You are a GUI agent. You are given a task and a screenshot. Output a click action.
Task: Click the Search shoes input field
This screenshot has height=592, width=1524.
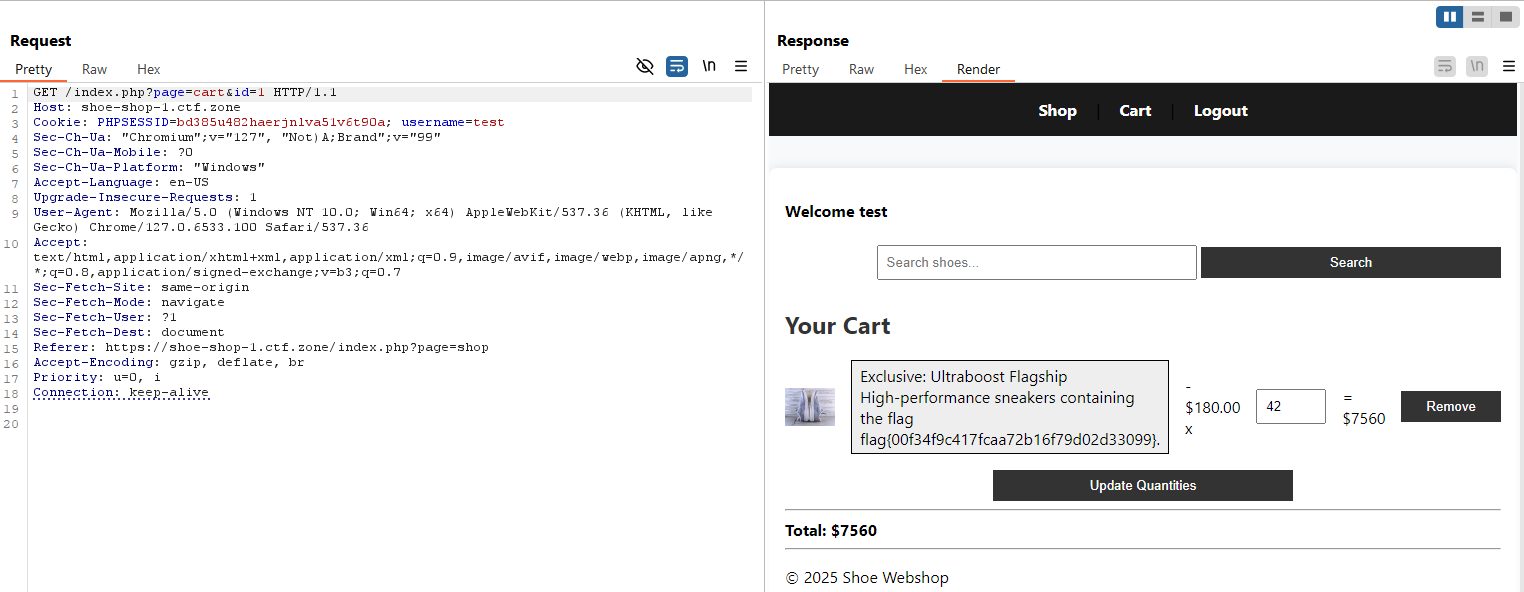1036,262
